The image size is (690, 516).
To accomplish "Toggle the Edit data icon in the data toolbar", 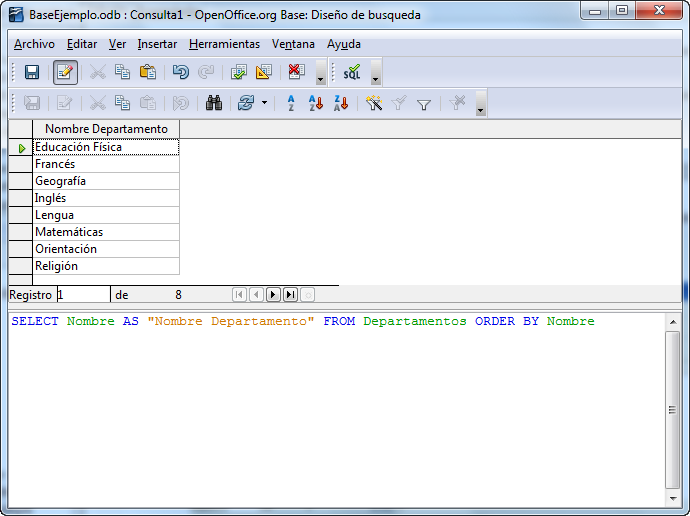I will tap(64, 103).
